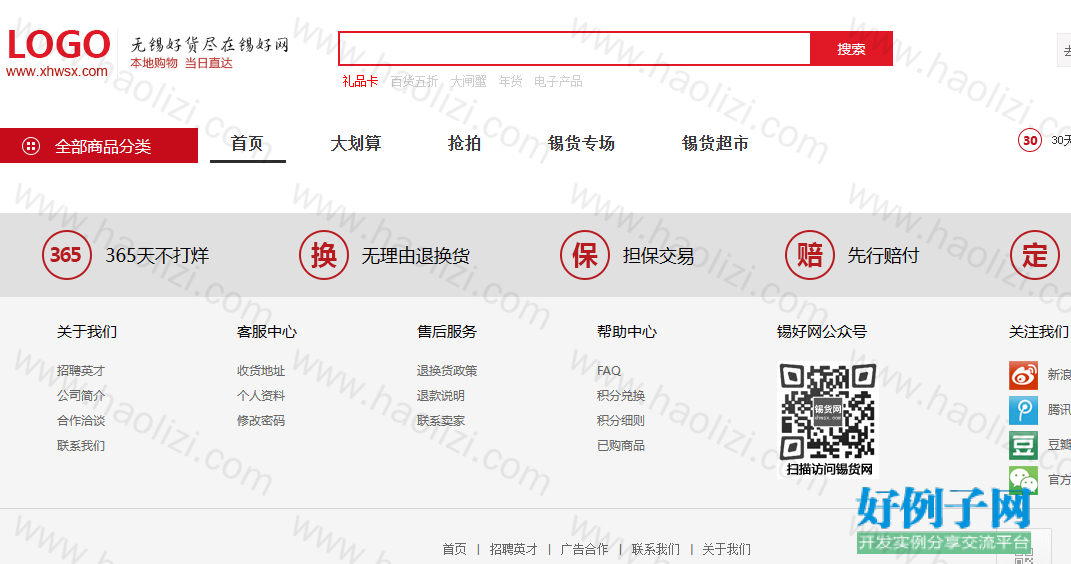Image resolution: width=1071 pixels, height=564 pixels.
Task: Open the 大划算 navigation tab
Action: [x=356, y=143]
